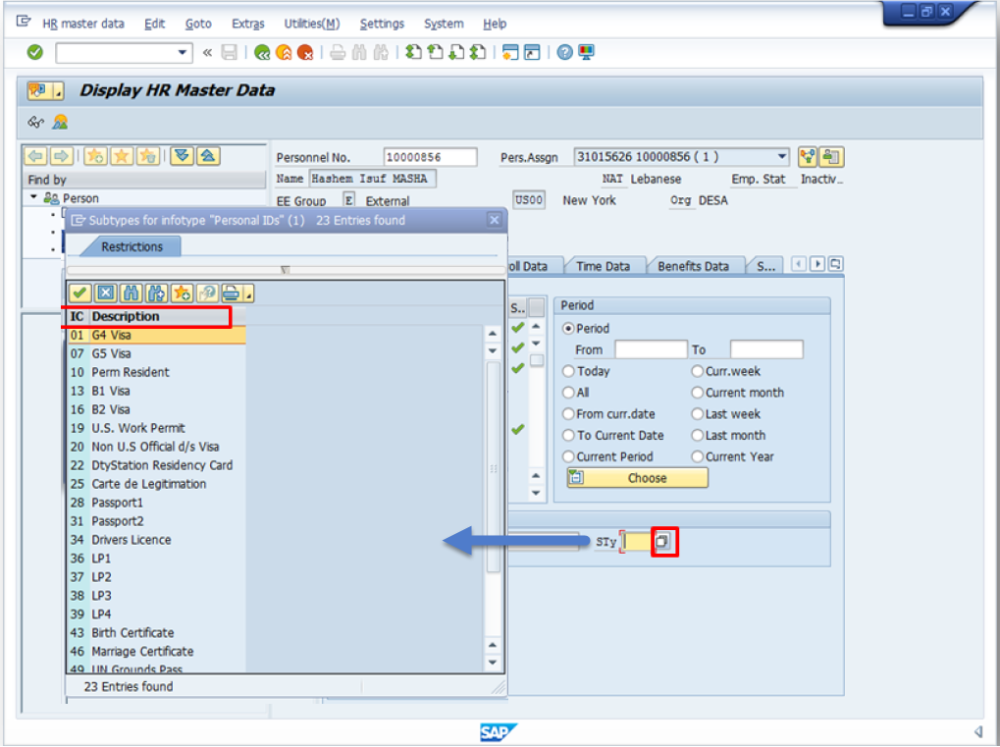Screen dimensions: 1000x747
Task: Open the dropdown arrow beside print icon in dialog
Action: pyautogui.click(x=248, y=293)
